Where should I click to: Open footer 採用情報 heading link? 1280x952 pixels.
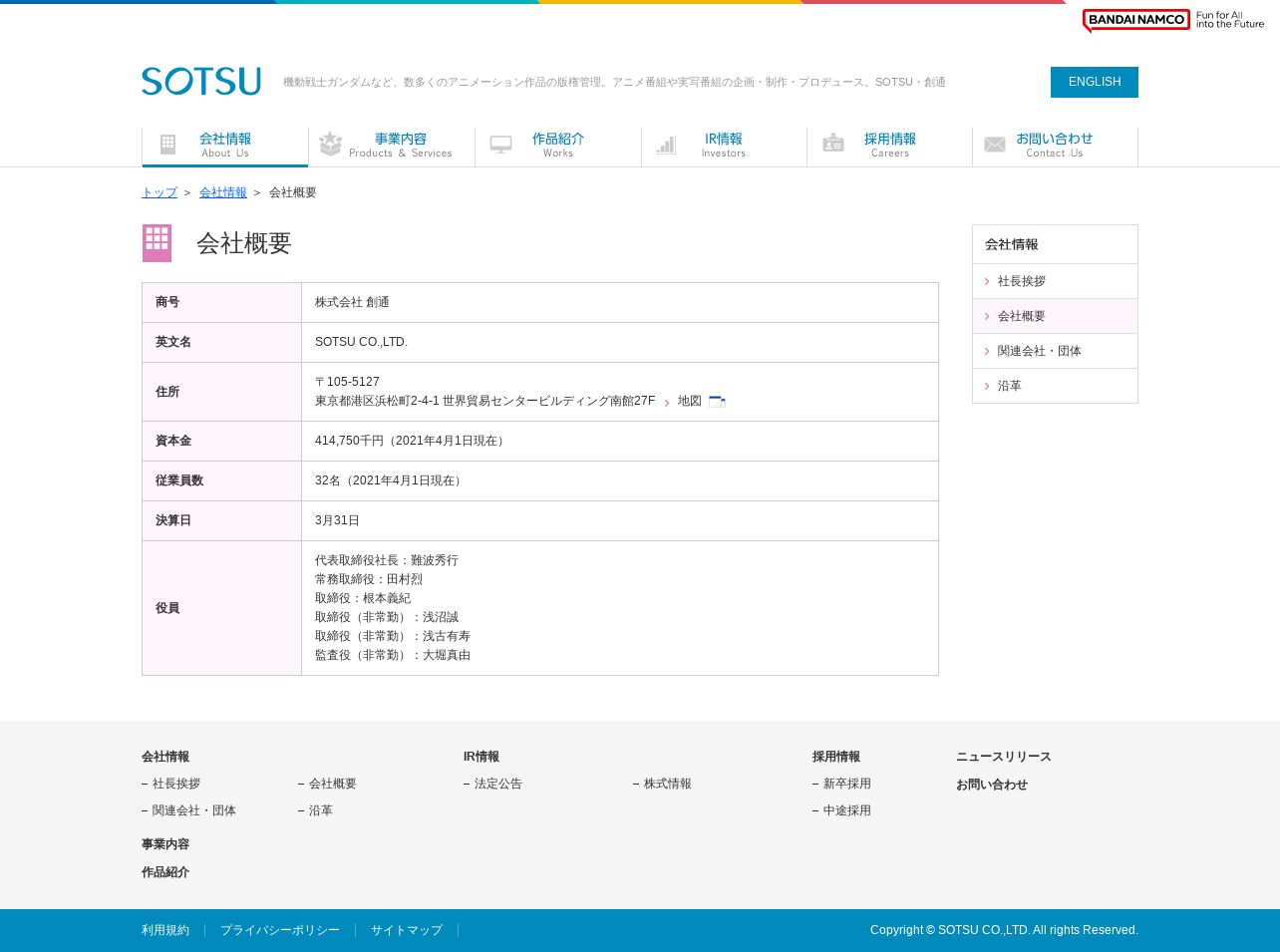[836, 757]
